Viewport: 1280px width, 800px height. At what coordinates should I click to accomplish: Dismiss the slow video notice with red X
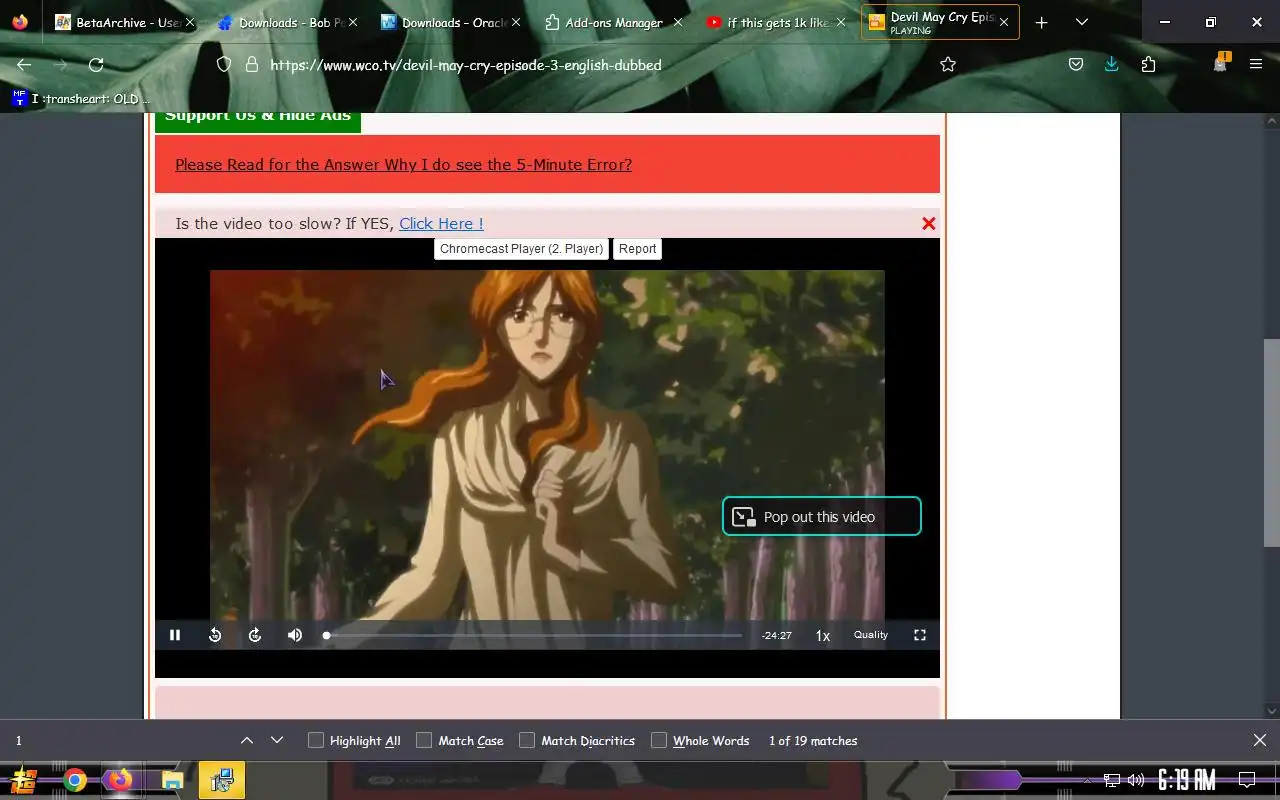tap(929, 223)
